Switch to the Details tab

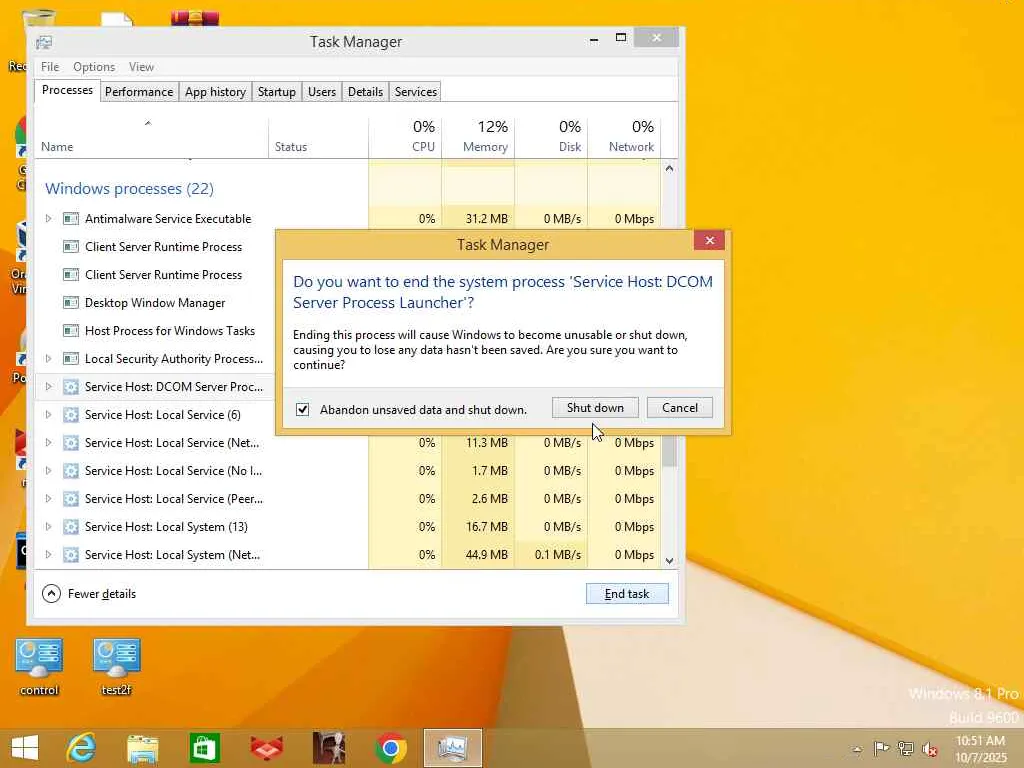coord(365,91)
